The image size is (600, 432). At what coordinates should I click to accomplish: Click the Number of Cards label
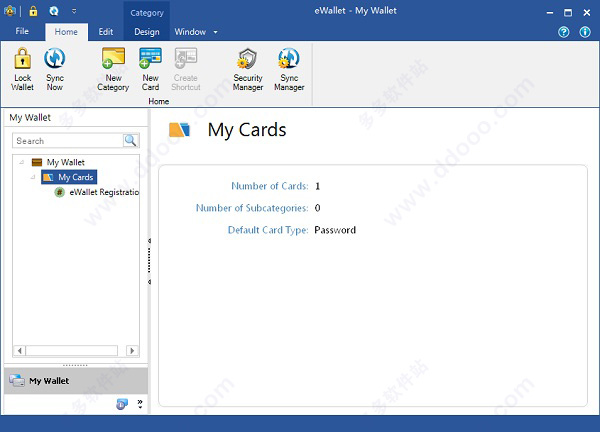[x=270, y=186]
